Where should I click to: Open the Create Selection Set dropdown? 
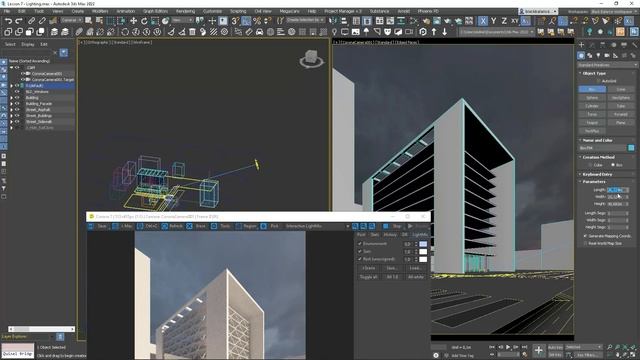305,20
